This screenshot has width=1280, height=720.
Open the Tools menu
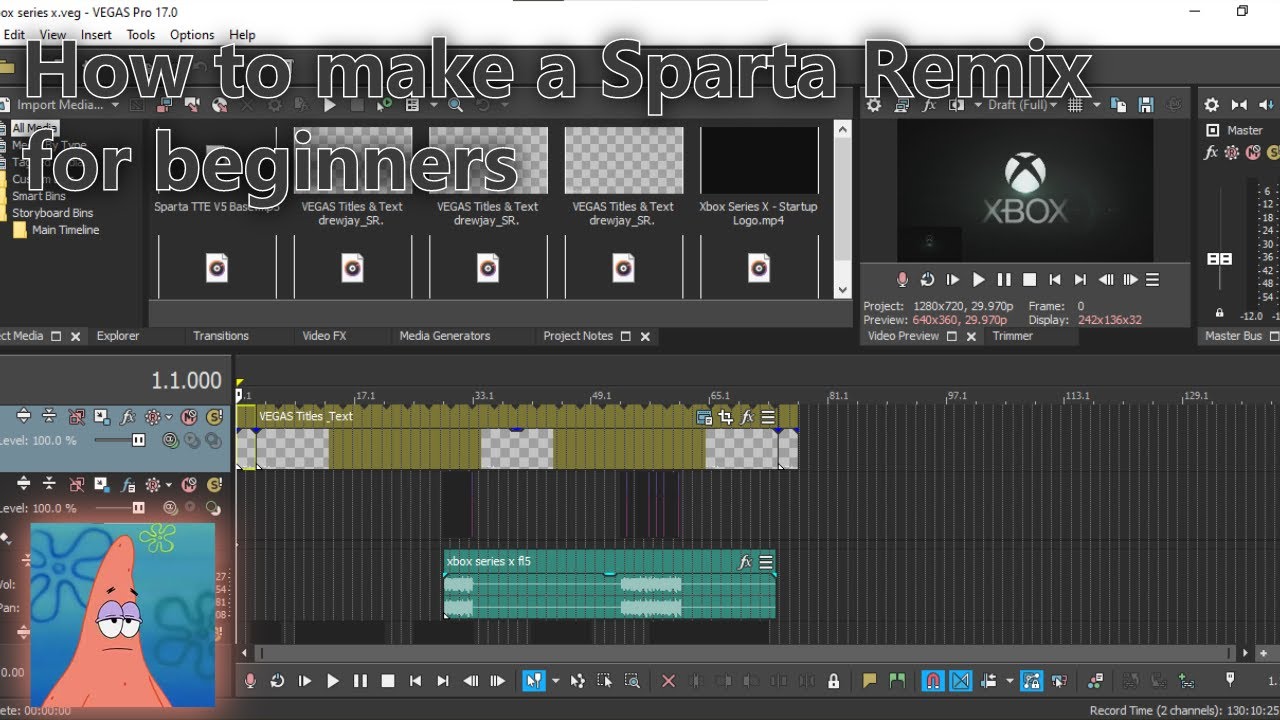point(141,34)
